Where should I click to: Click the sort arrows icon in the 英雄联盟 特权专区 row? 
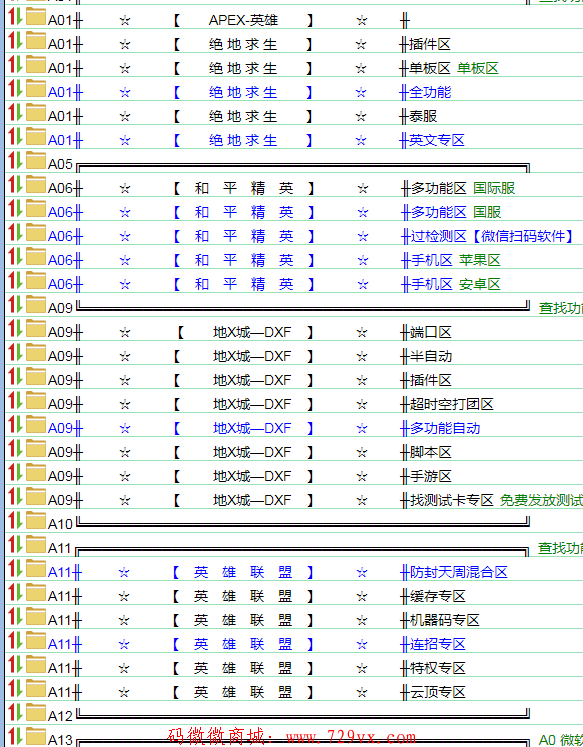pyautogui.click(x=15, y=664)
